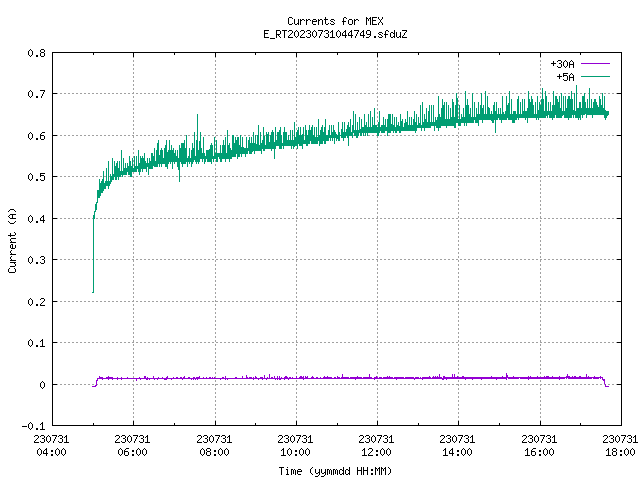
Task: Click the 12:00 time tick label
Action: [x=376, y=452]
